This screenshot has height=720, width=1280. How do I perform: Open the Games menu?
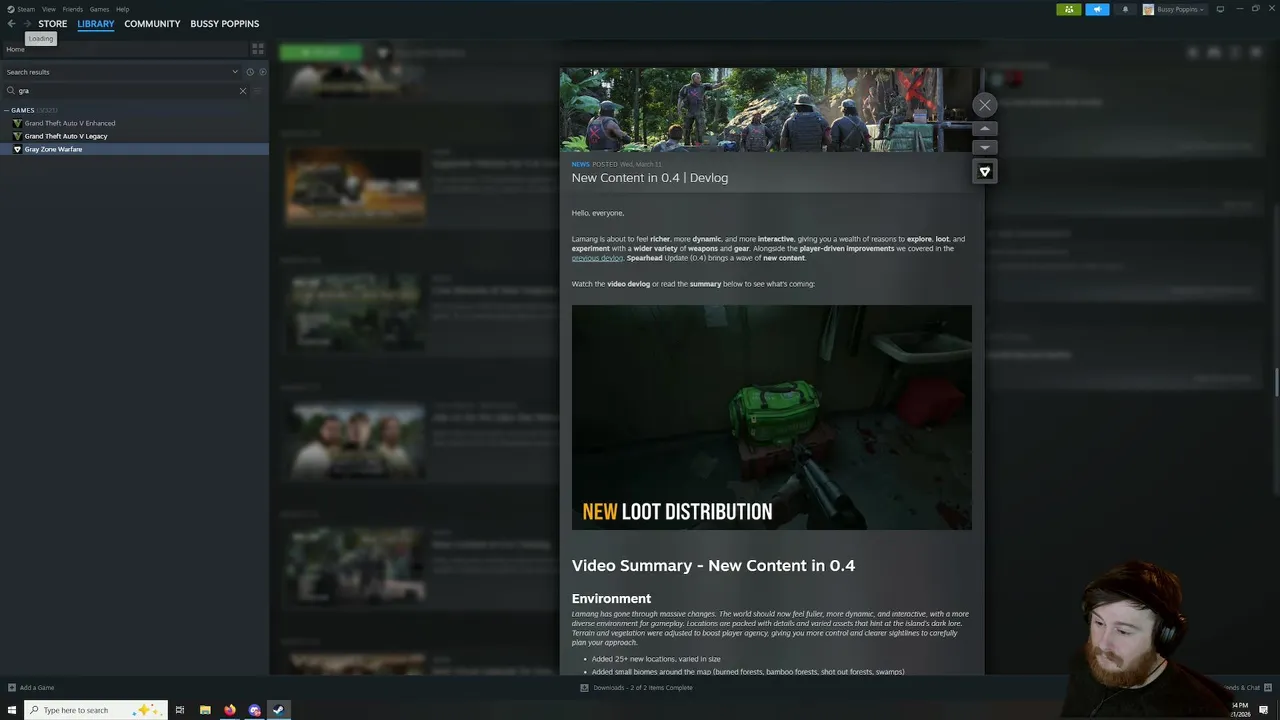pos(99,9)
